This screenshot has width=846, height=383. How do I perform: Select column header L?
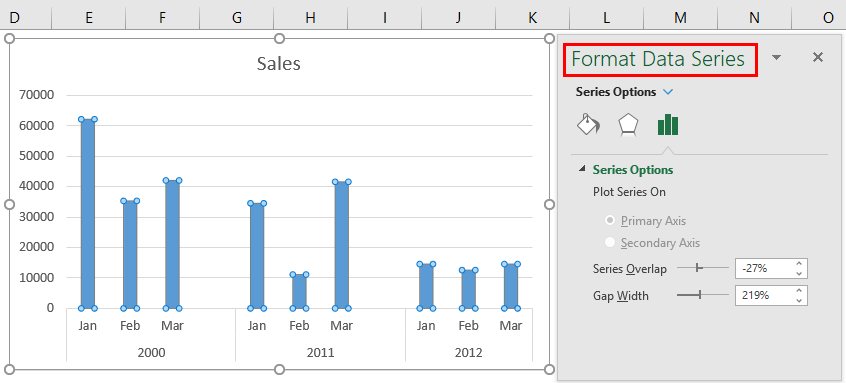(606, 18)
